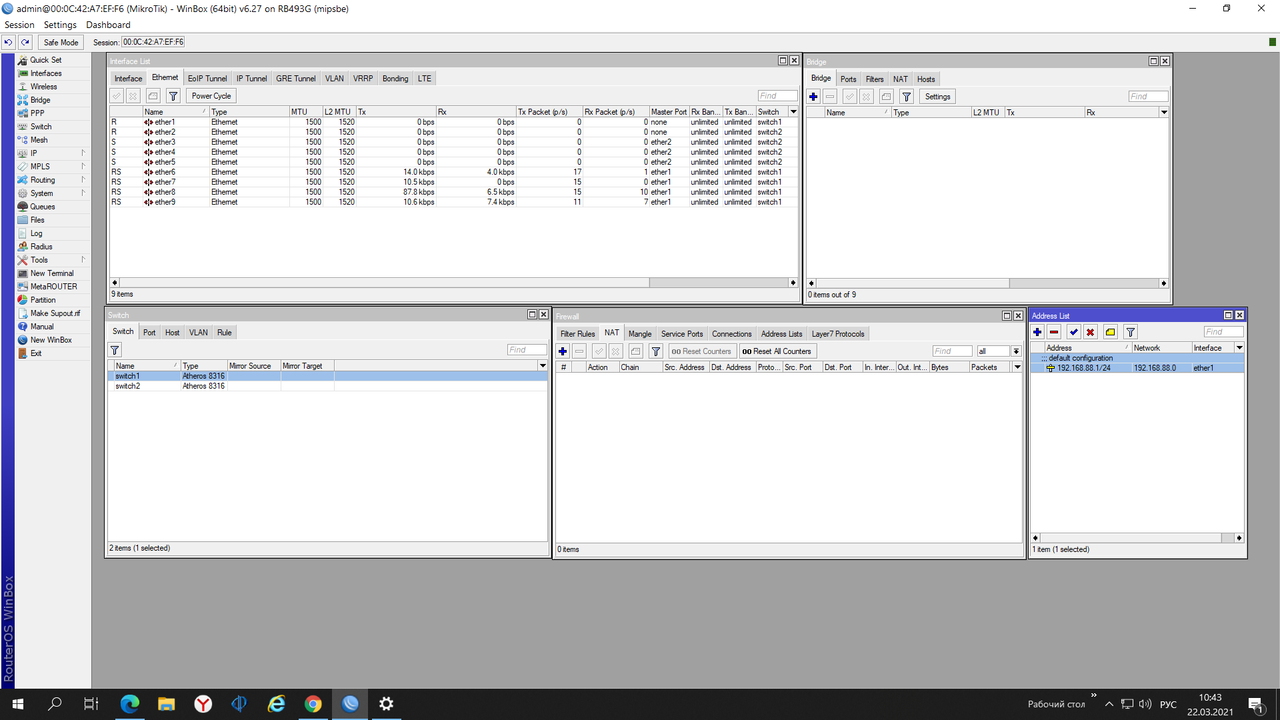This screenshot has width=1280, height=720.
Task: Select switch2 row in Switch window
Action: 328,386
